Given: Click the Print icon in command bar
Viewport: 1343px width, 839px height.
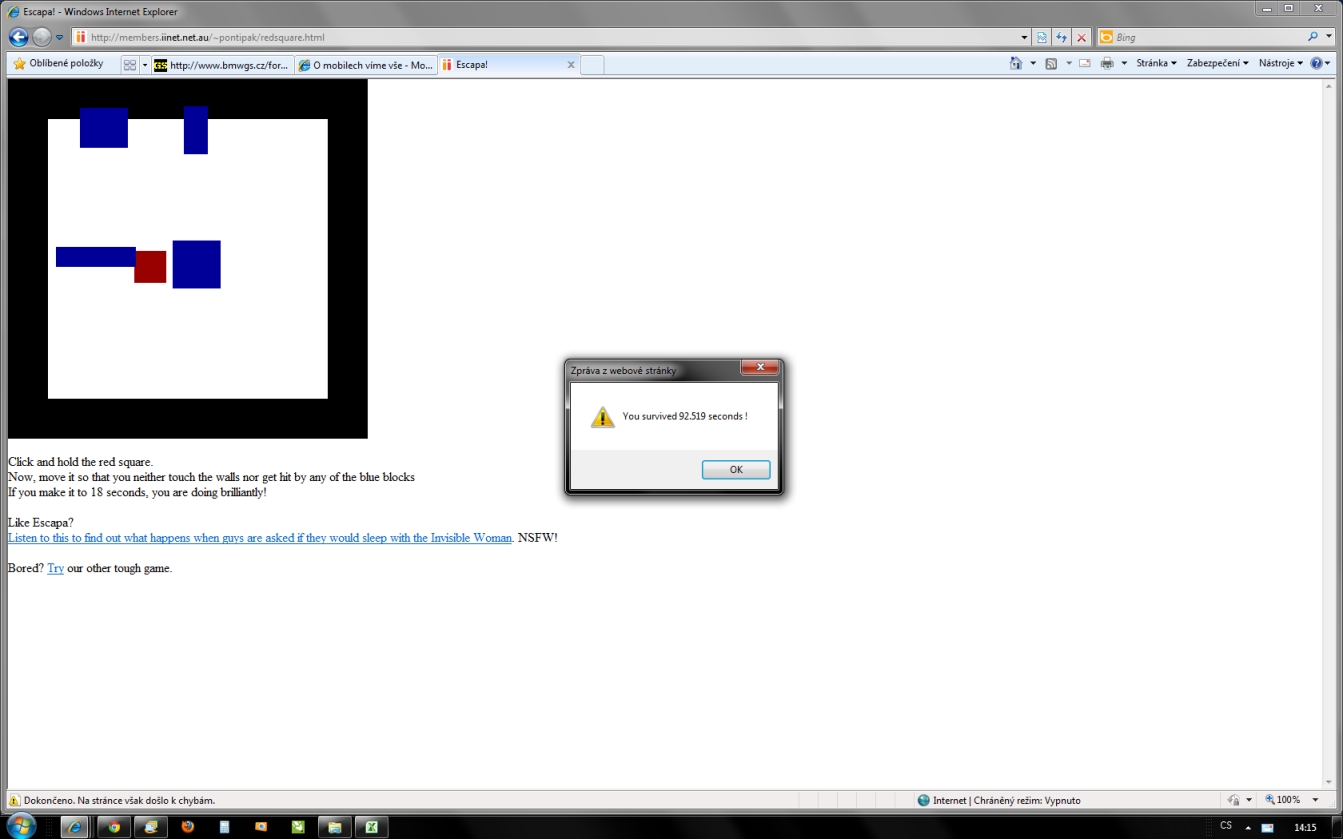Looking at the screenshot, I should [x=1107, y=63].
